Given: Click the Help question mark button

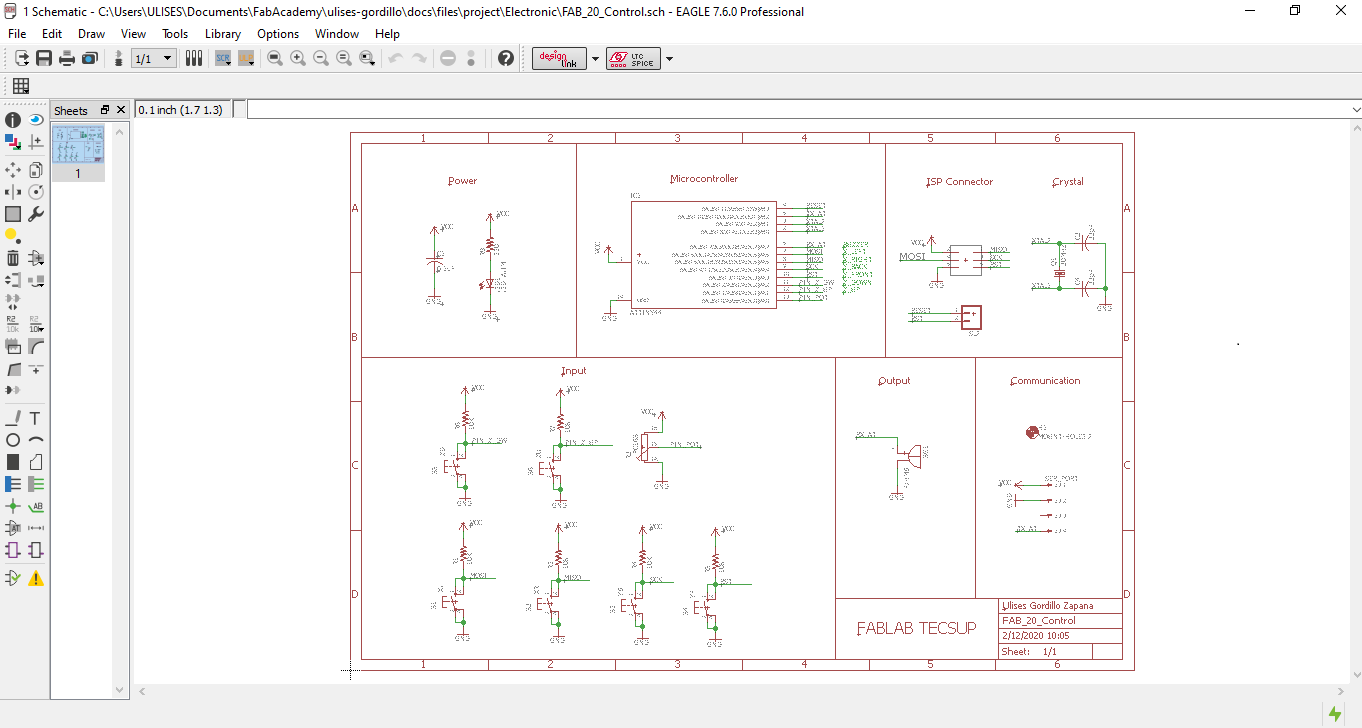Looking at the screenshot, I should [x=506, y=59].
